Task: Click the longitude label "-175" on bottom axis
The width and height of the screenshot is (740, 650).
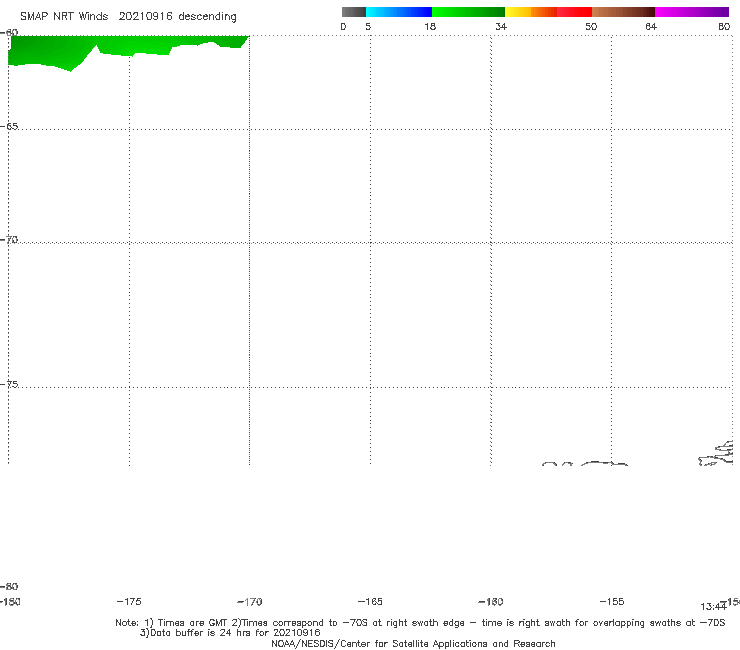Action: 129,602
